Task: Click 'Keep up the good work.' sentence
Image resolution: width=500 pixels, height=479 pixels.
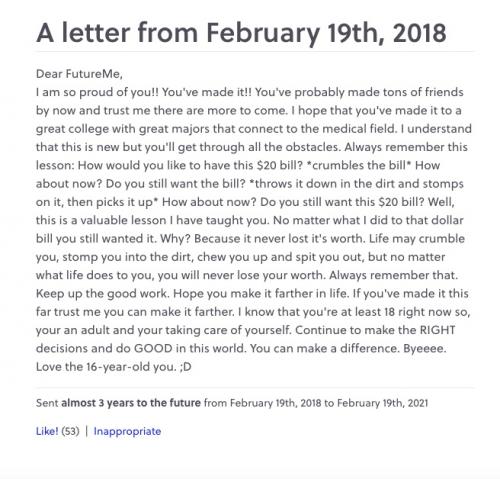Action: click(x=103, y=294)
